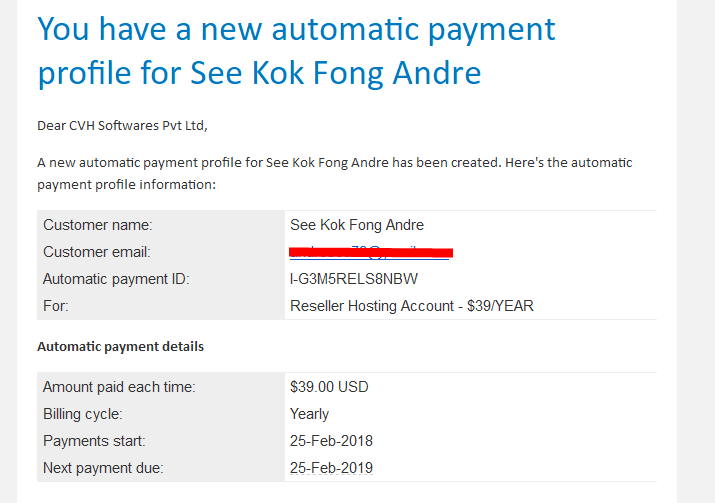Click the Next payment due label
This screenshot has height=503, width=715.
(x=103, y=468)
